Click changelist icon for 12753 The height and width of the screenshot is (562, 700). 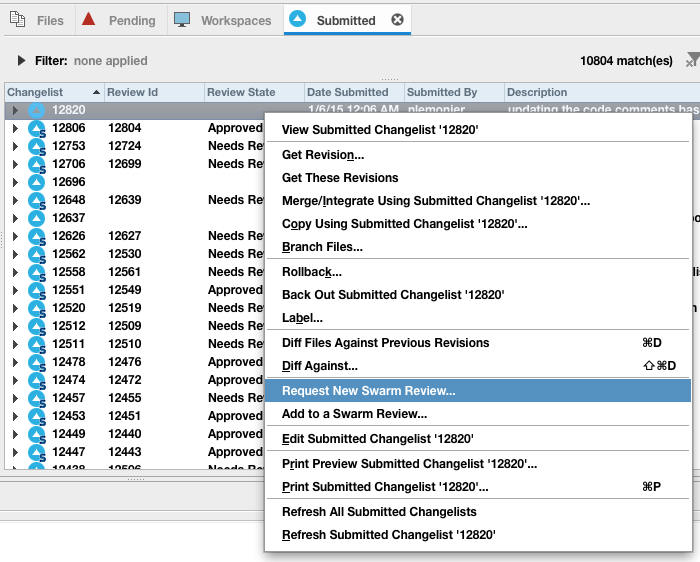(x=37, y=146)
